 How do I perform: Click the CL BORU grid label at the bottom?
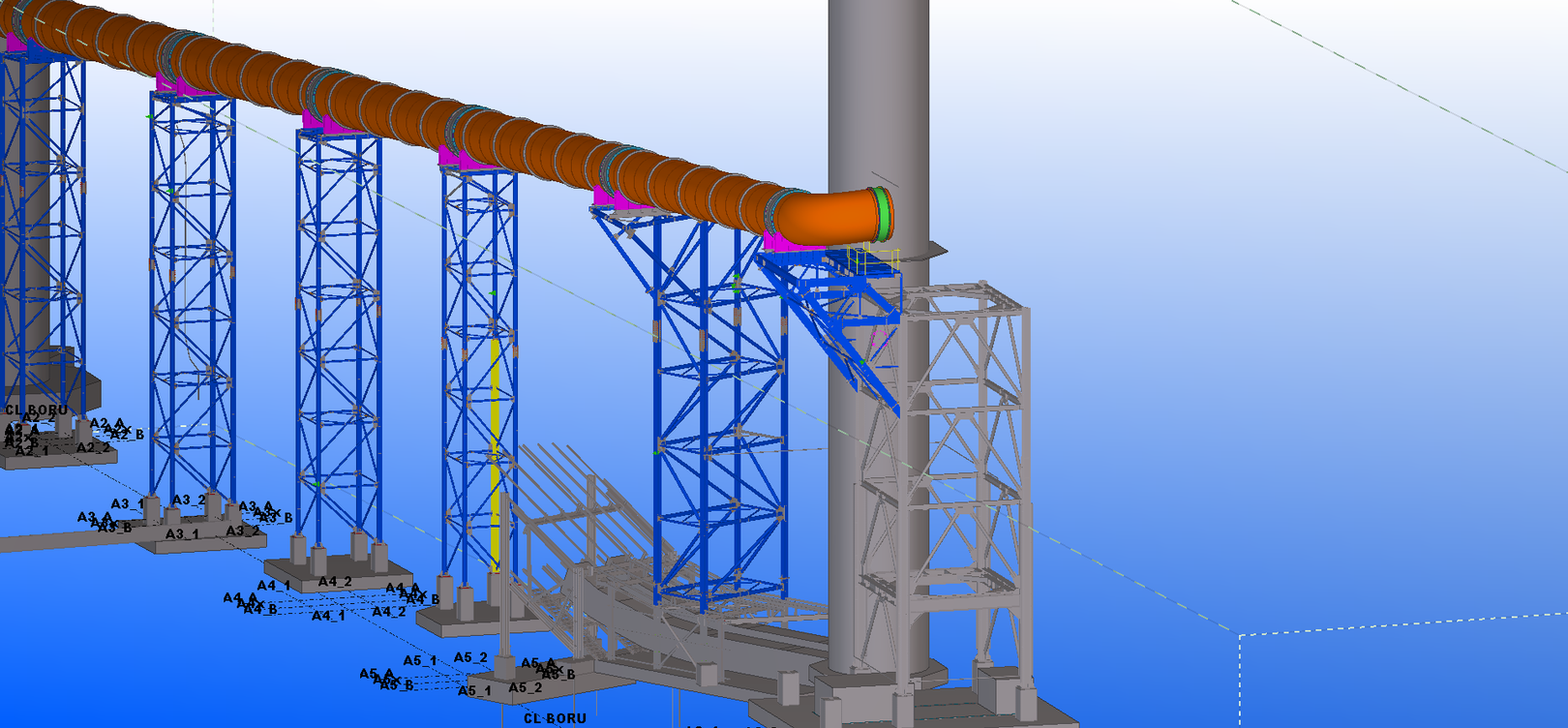click(555, 718)
